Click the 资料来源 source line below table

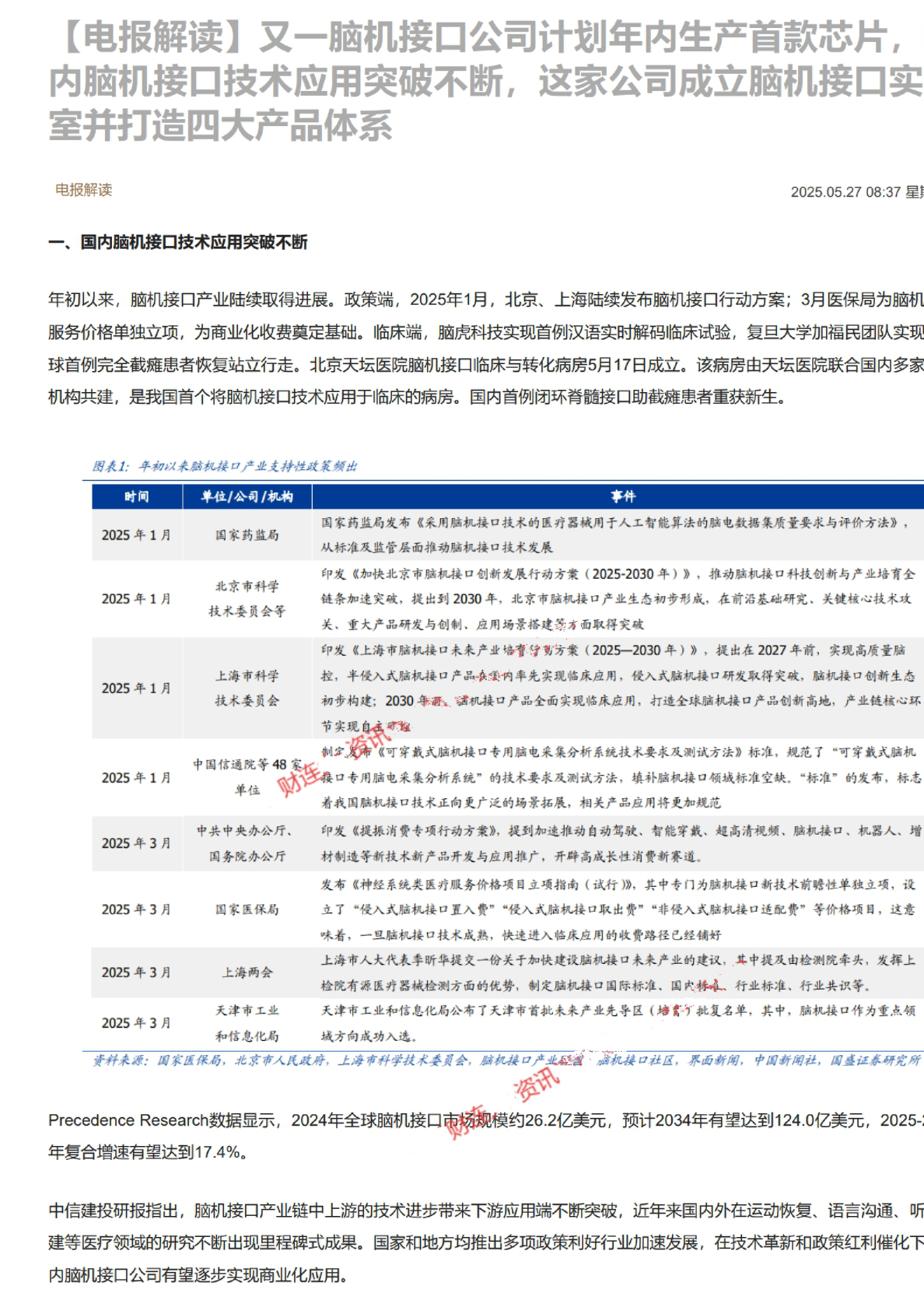pos(506,1060)
